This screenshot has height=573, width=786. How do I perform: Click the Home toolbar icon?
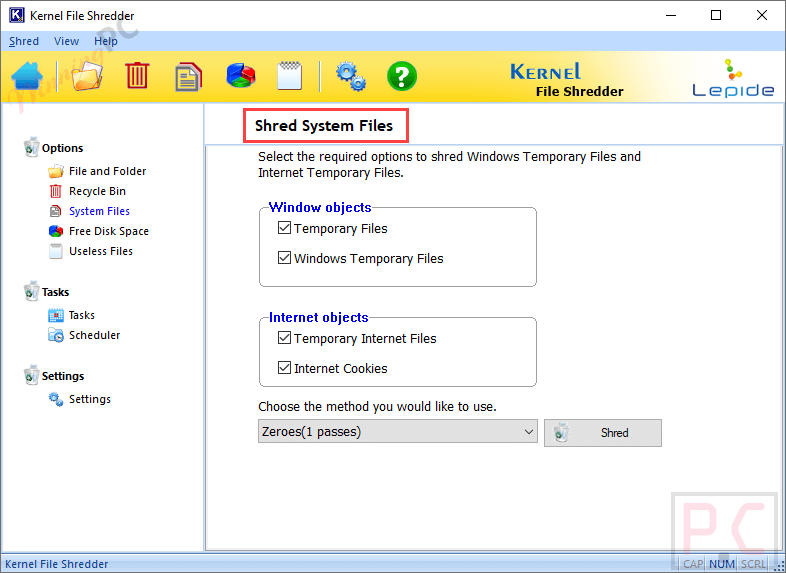coord(27,76)
